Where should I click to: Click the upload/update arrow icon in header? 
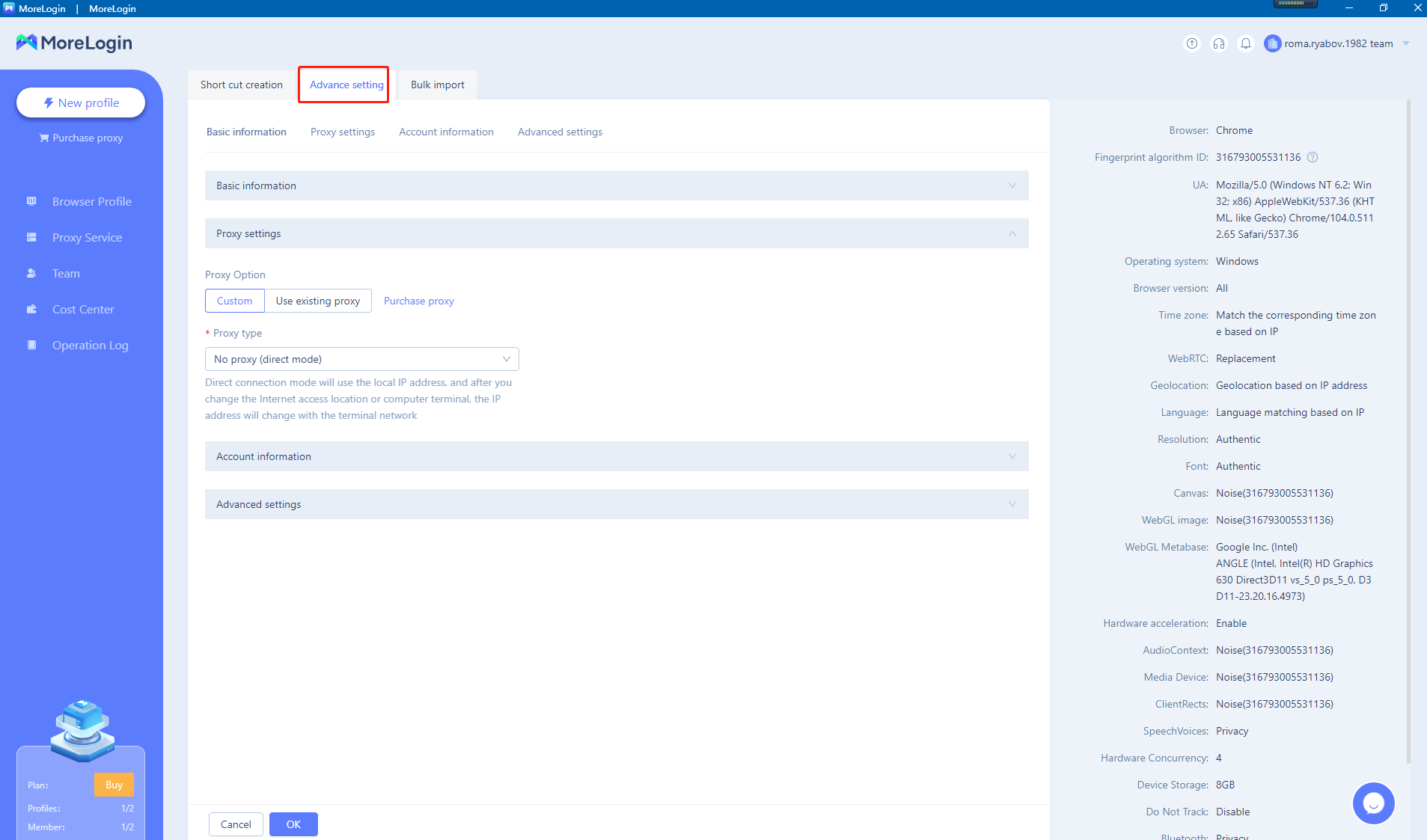click(x=1192, y=43)
